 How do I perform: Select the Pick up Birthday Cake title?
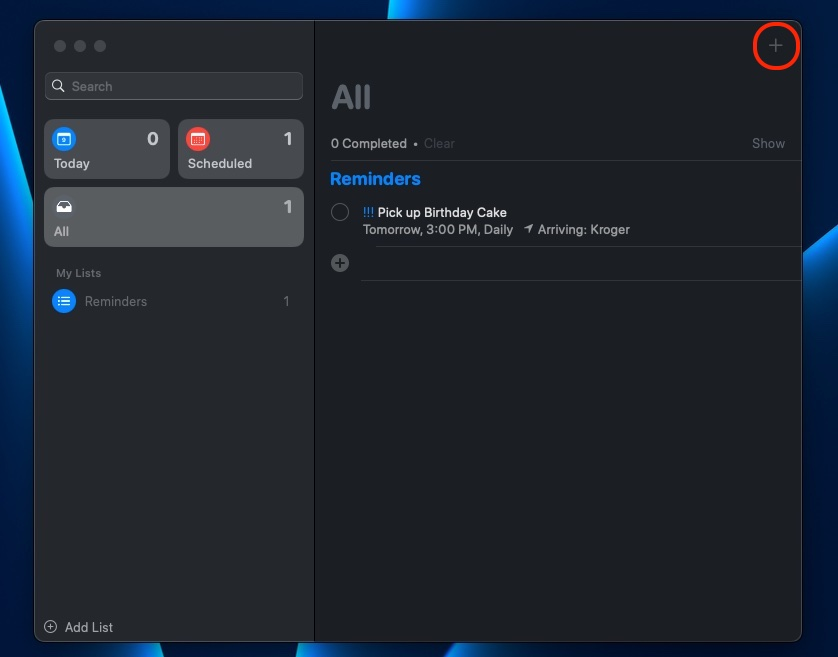coord(442,212)
